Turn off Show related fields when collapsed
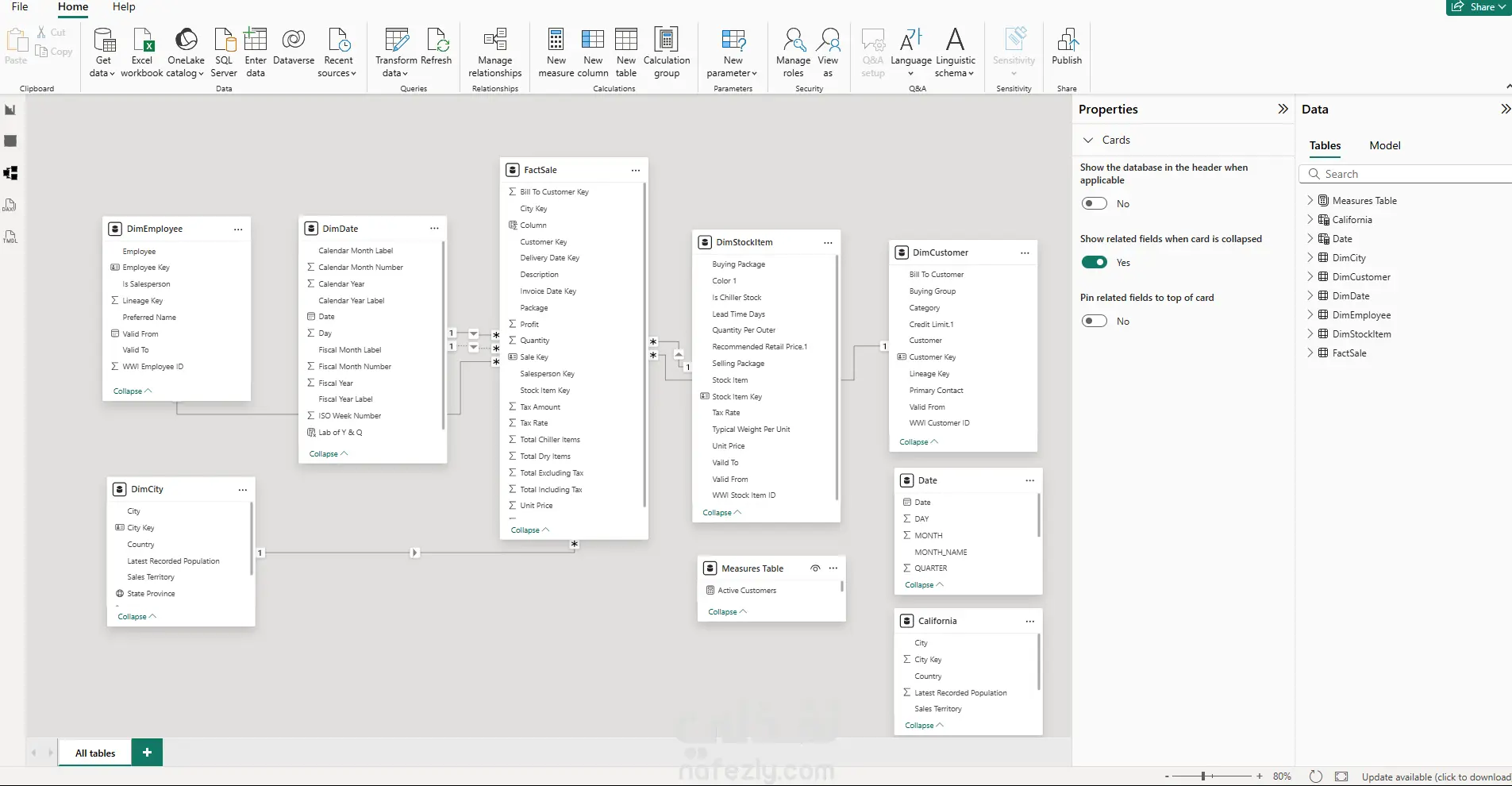 [x=1095, y=262]
